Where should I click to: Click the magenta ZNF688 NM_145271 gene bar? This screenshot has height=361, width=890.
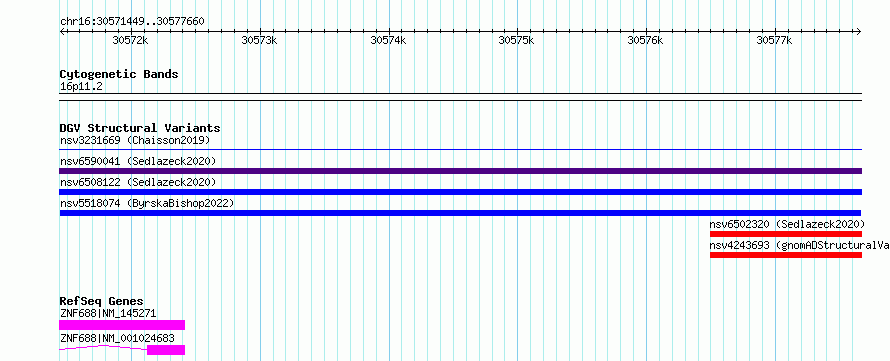122,325
